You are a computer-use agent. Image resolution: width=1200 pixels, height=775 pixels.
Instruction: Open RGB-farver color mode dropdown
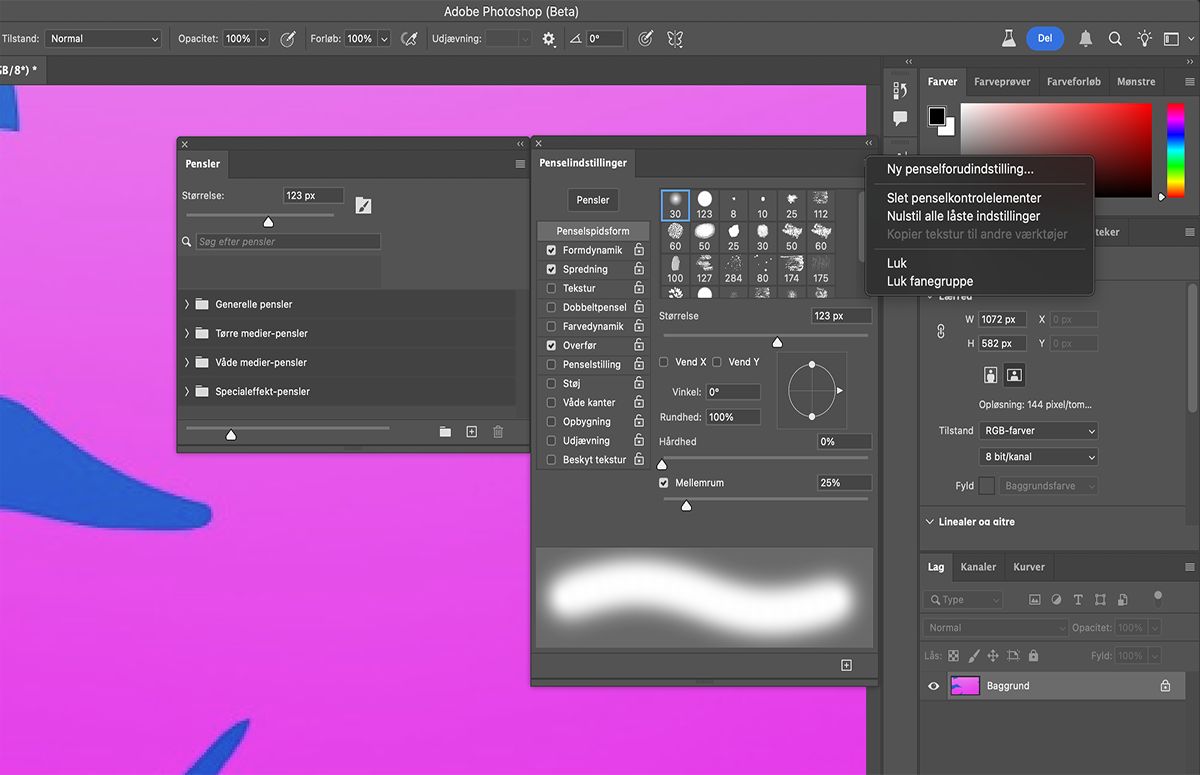1038,430
